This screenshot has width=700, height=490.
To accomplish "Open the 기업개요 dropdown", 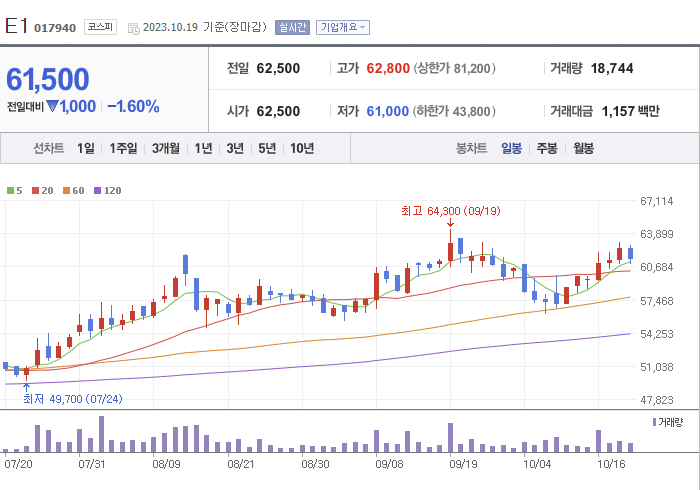I will pyautogui.click(x=343, y=27).
